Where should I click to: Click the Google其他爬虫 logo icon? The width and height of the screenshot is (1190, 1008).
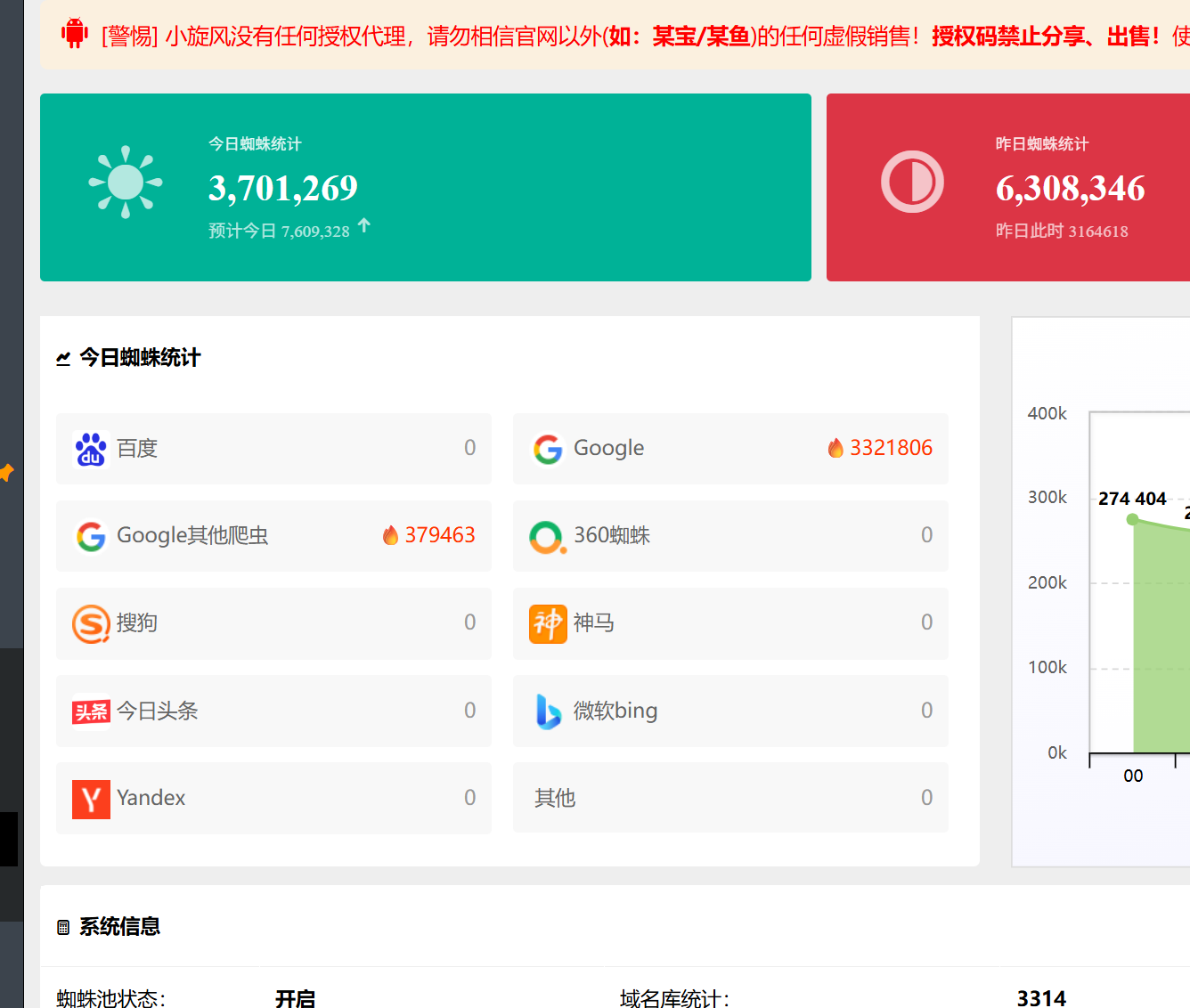tap(91, 536)
